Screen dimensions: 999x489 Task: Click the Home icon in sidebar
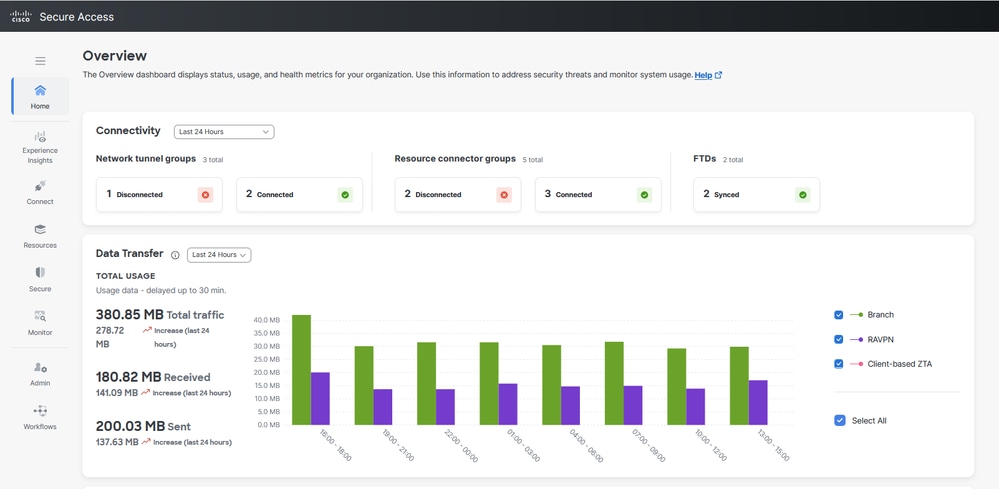point(40,90)
